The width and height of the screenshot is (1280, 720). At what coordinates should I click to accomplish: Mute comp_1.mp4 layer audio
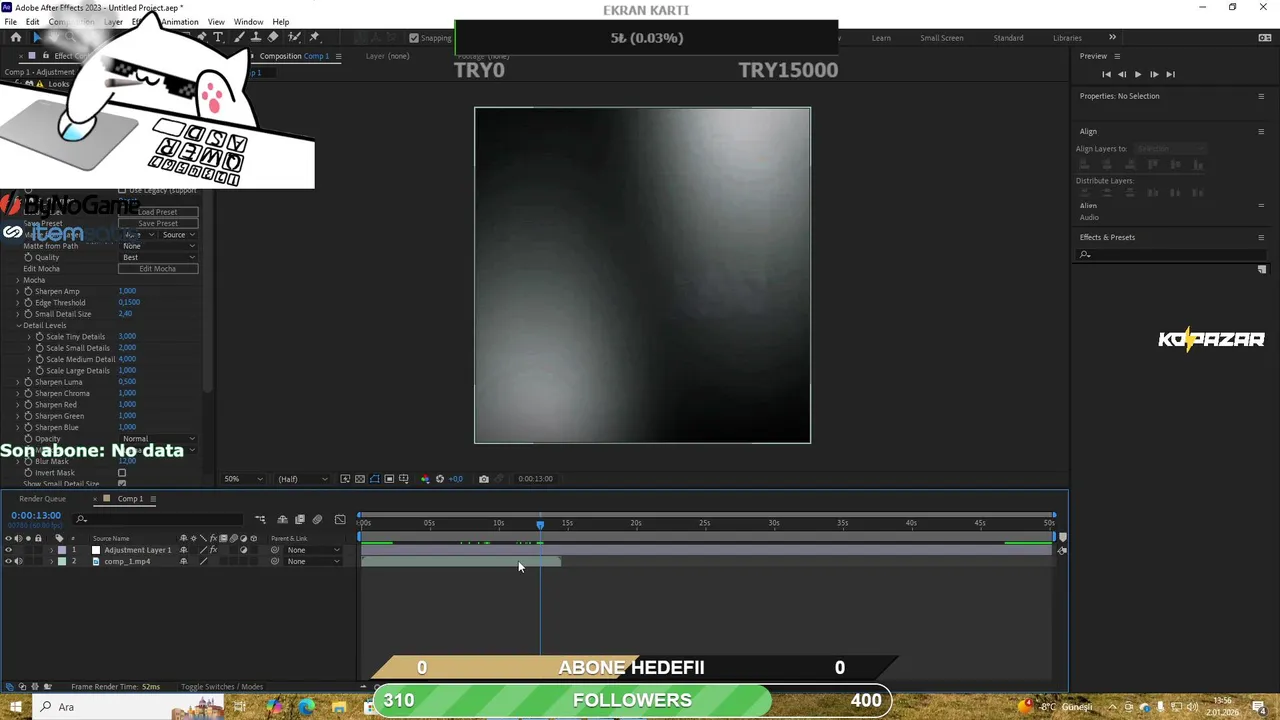click(x=18, y=561)
